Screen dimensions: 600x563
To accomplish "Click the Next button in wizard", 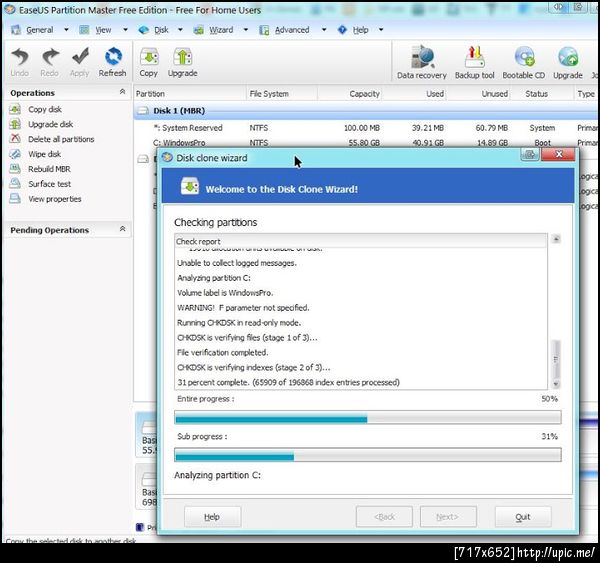I will pyautogui.click(x=448, y=517).
